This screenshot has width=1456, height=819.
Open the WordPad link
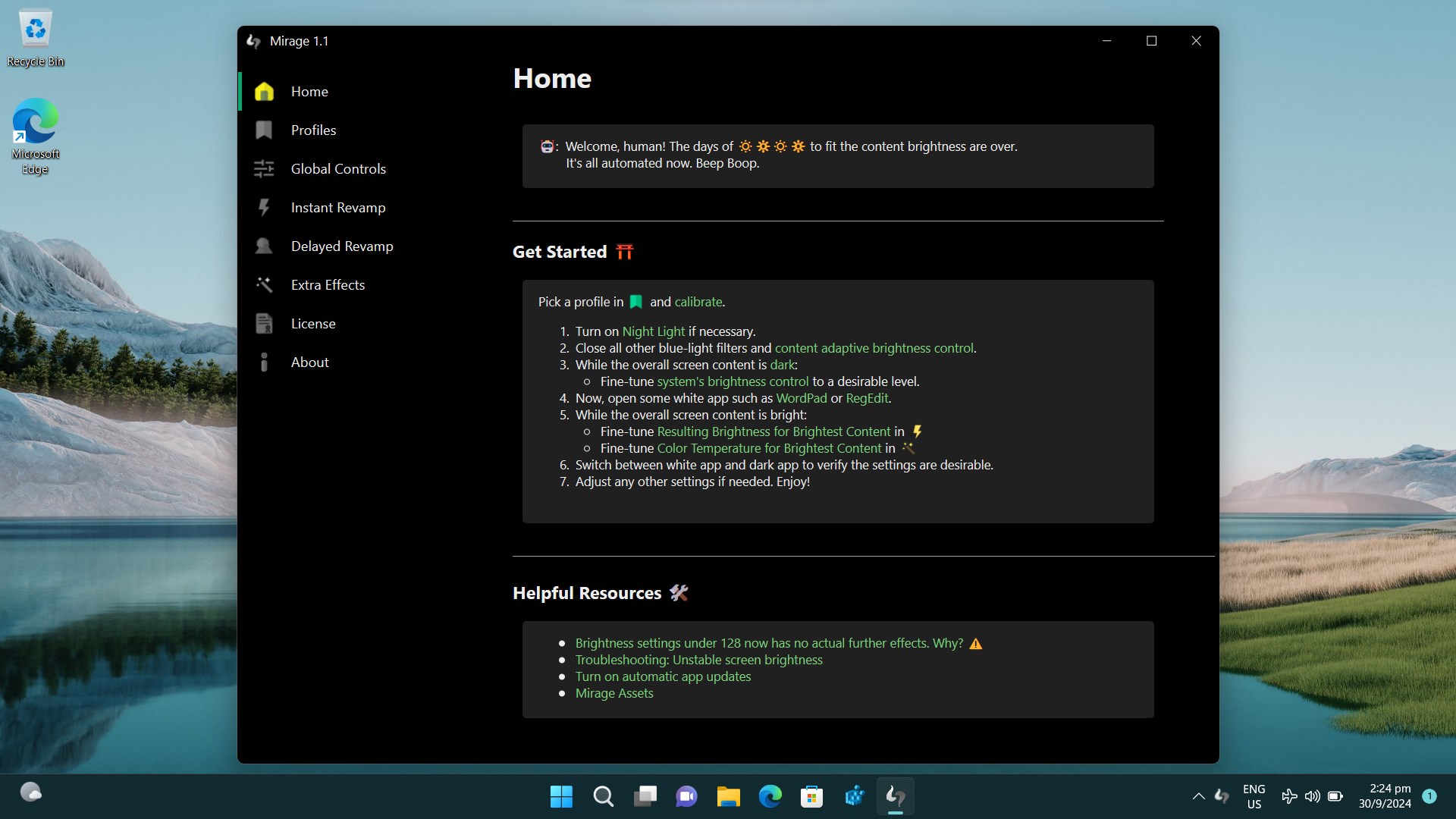(801, 398)
